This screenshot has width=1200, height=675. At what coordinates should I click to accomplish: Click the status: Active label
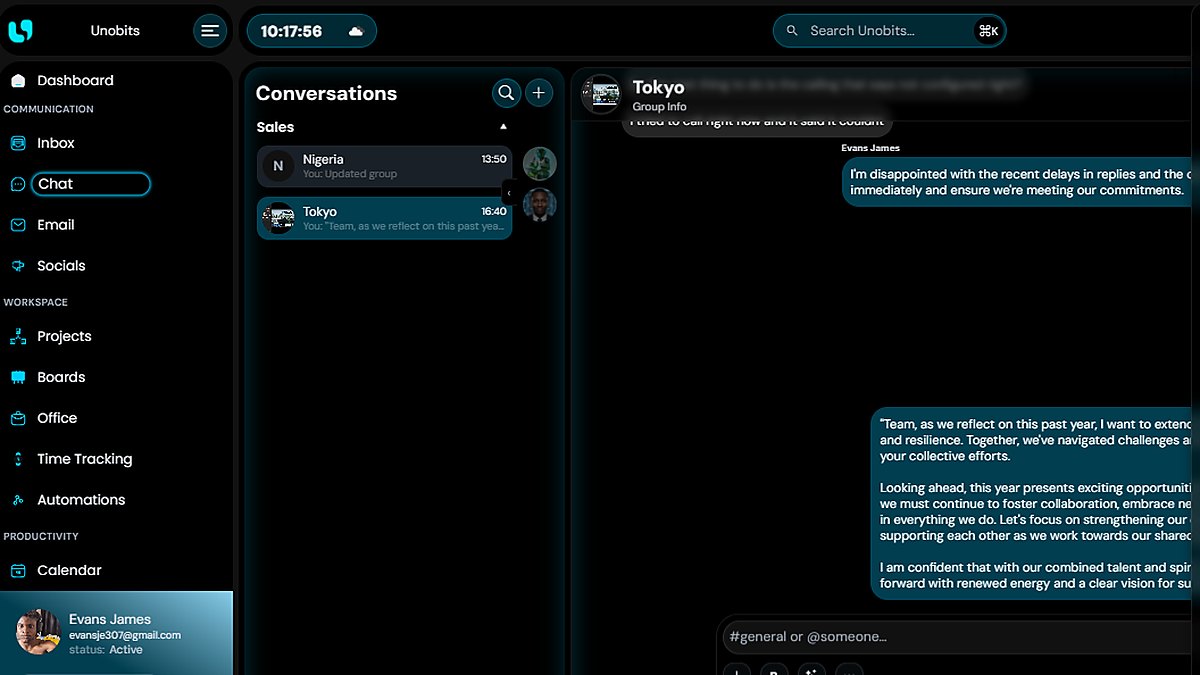106,650
